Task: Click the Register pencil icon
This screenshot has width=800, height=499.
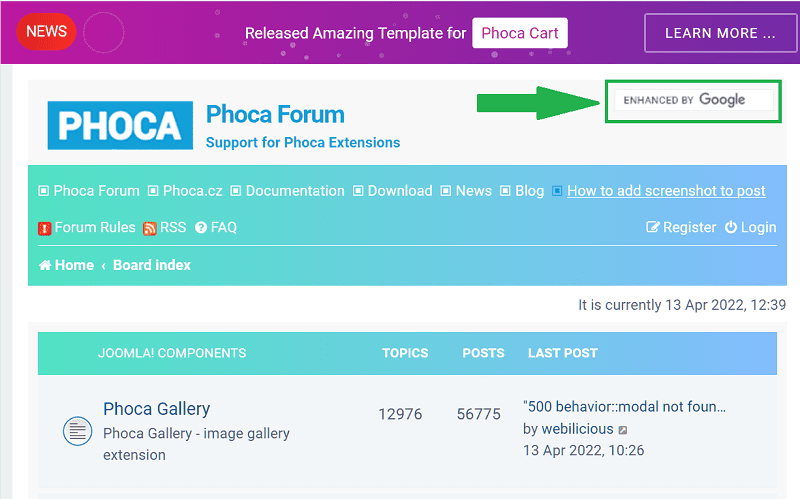Action: click(653, 228)
